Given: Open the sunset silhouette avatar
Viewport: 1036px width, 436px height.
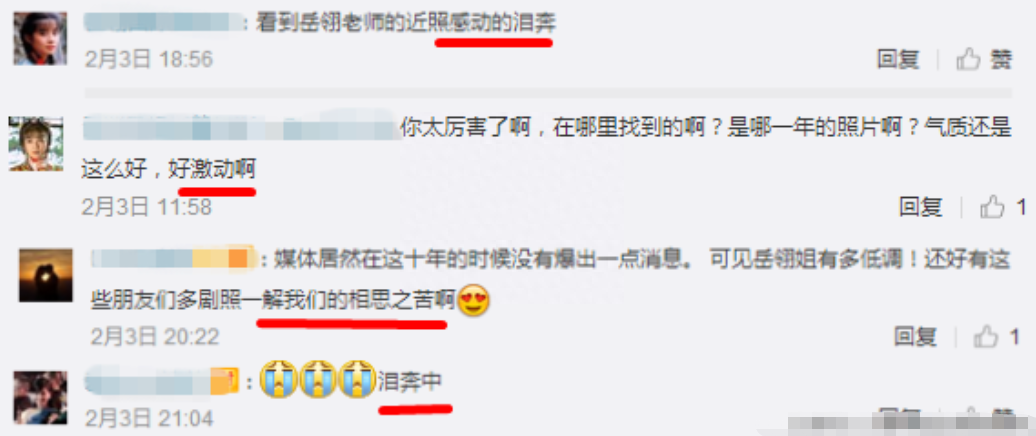Looking at the screenshot, I should (x=46, y=275).
